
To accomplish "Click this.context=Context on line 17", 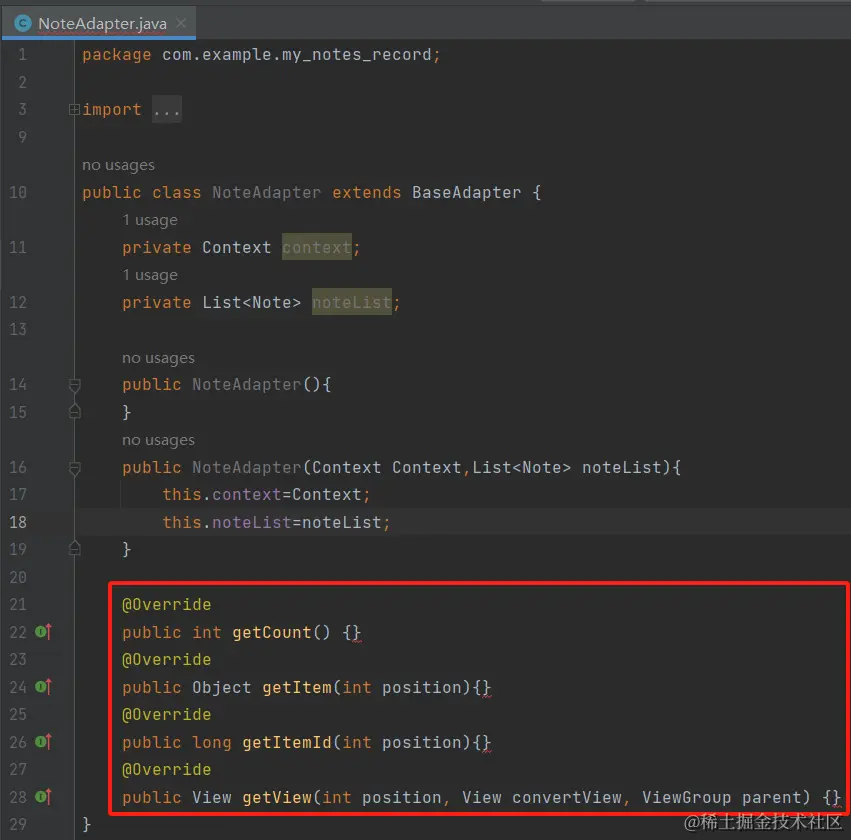I will click(262, 495).
